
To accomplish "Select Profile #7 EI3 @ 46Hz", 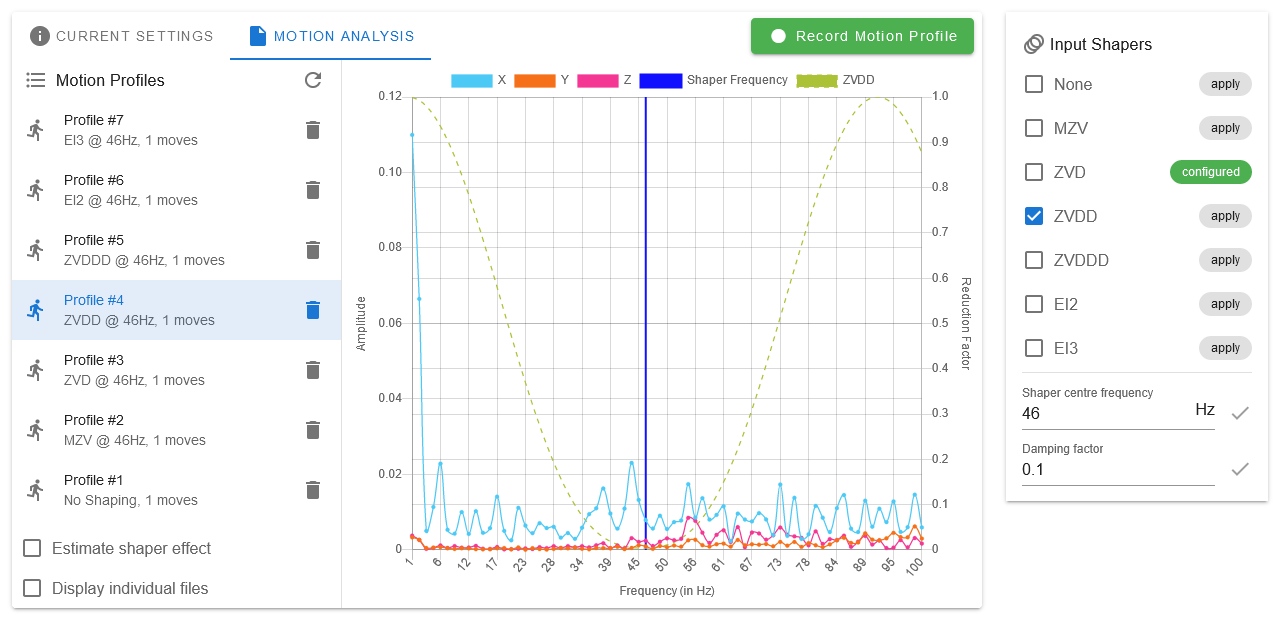I will [x=177, y=130].
